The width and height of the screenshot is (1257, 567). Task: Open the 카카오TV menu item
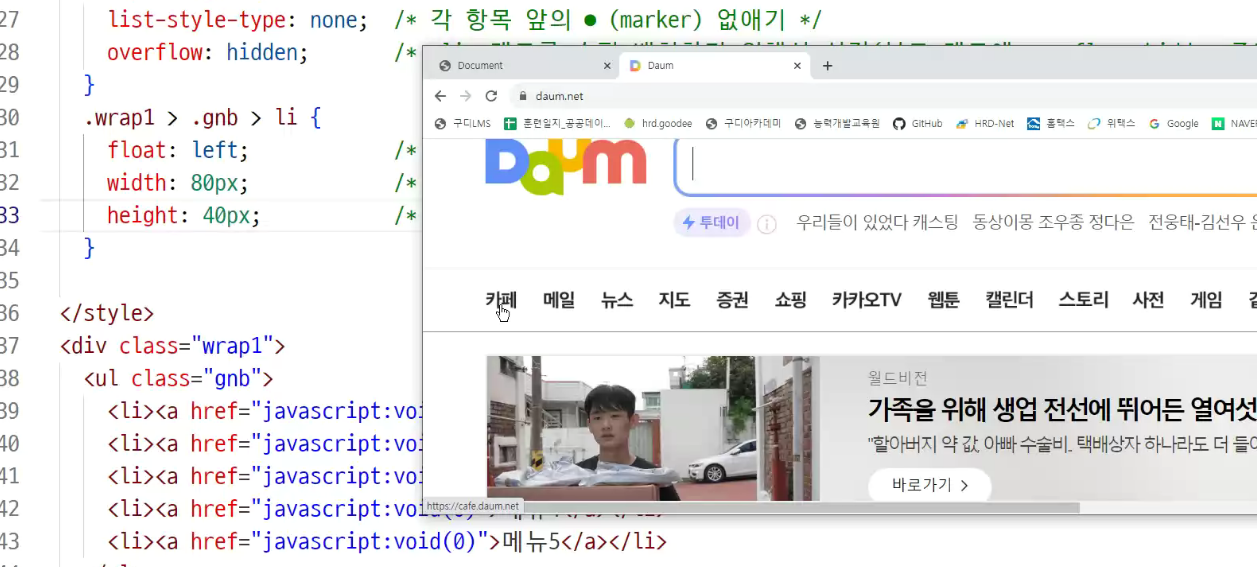point(867,300)
